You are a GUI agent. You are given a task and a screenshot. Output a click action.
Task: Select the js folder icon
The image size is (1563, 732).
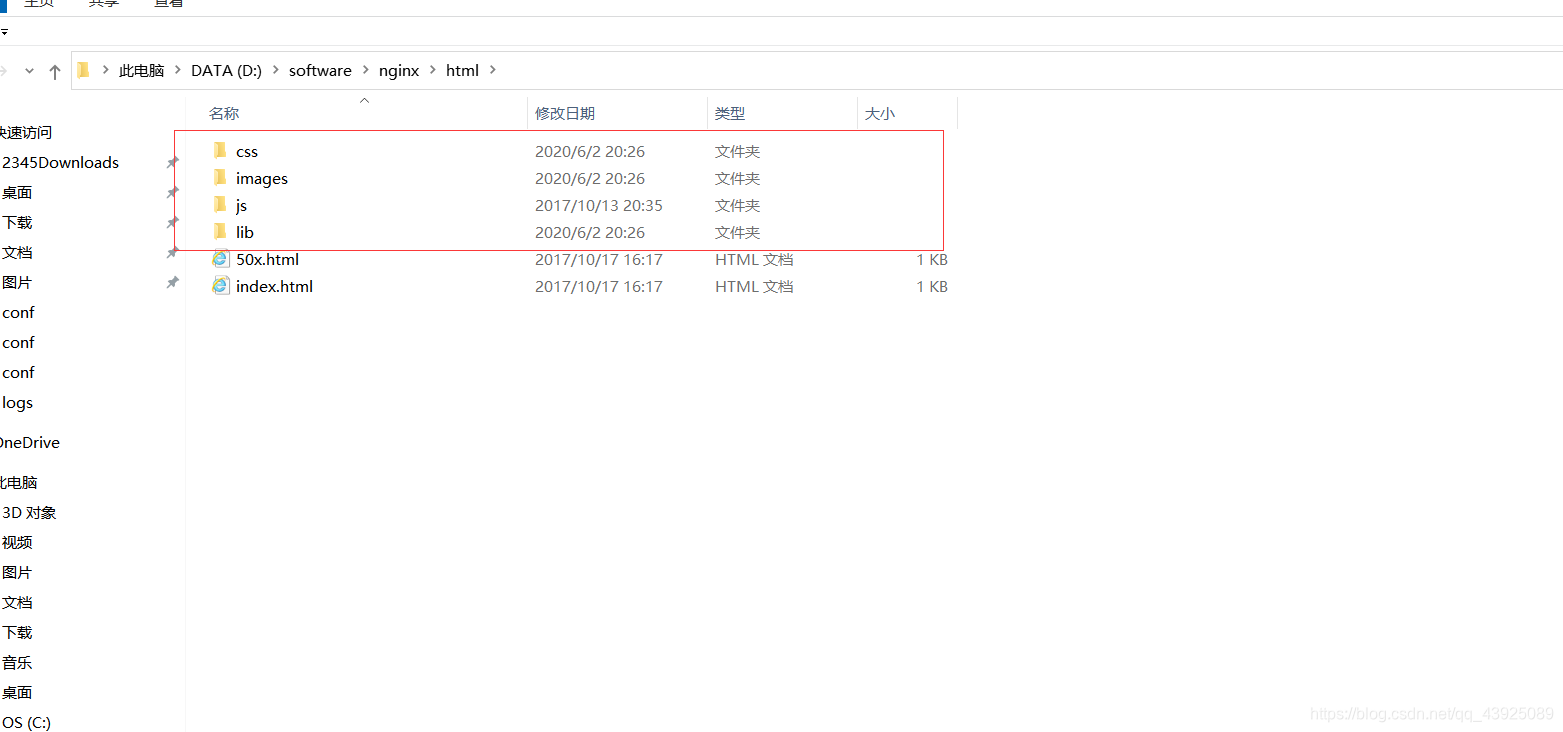(220, 205)
